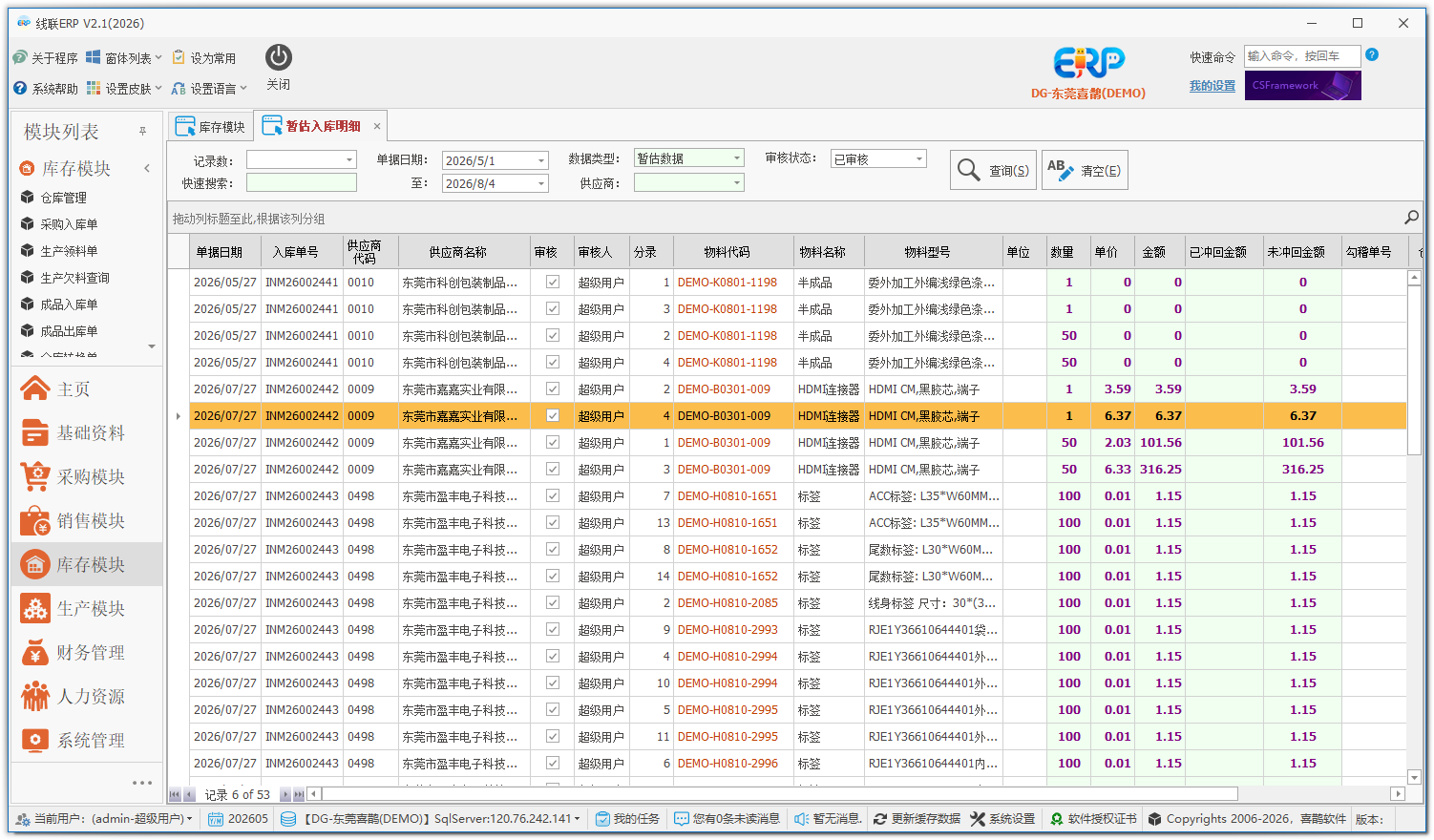Open 我的任务 in status bar
Screen dimensions: 1434x840
tap(627, 819)
